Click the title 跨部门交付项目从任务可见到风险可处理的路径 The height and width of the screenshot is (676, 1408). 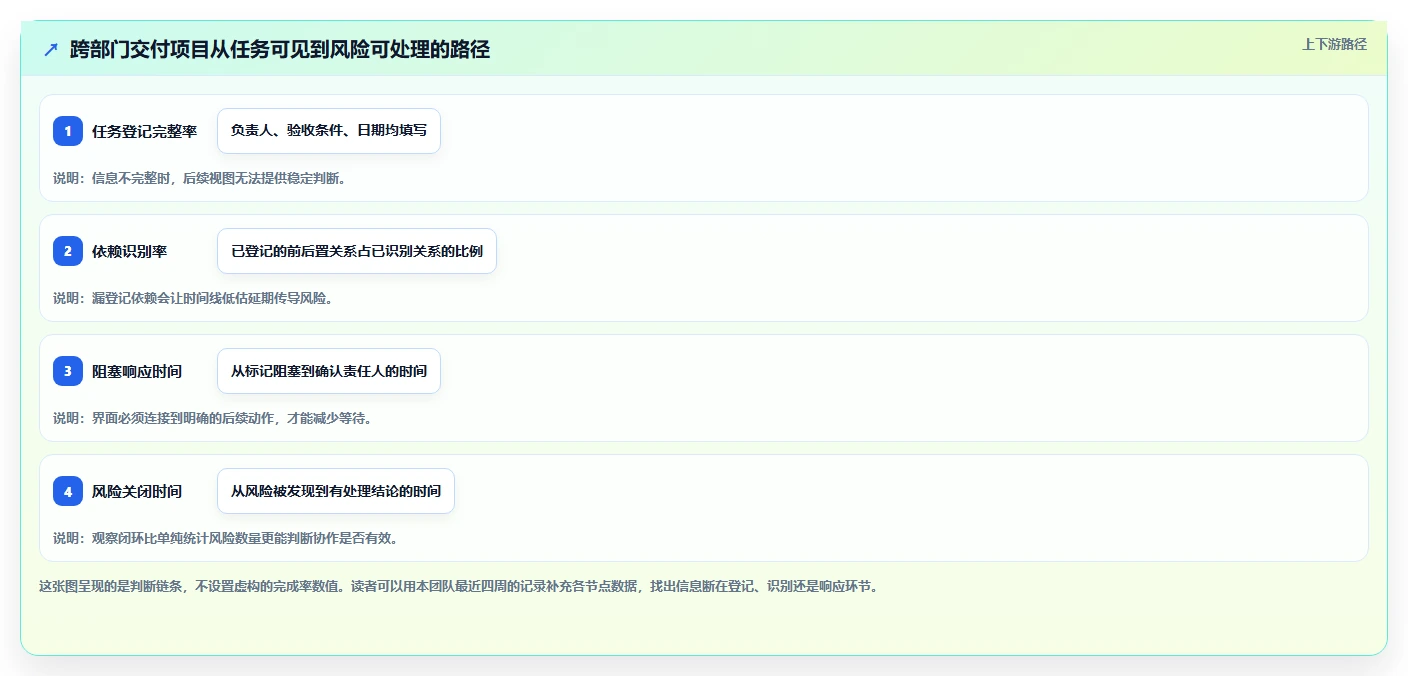coord(280,49)
